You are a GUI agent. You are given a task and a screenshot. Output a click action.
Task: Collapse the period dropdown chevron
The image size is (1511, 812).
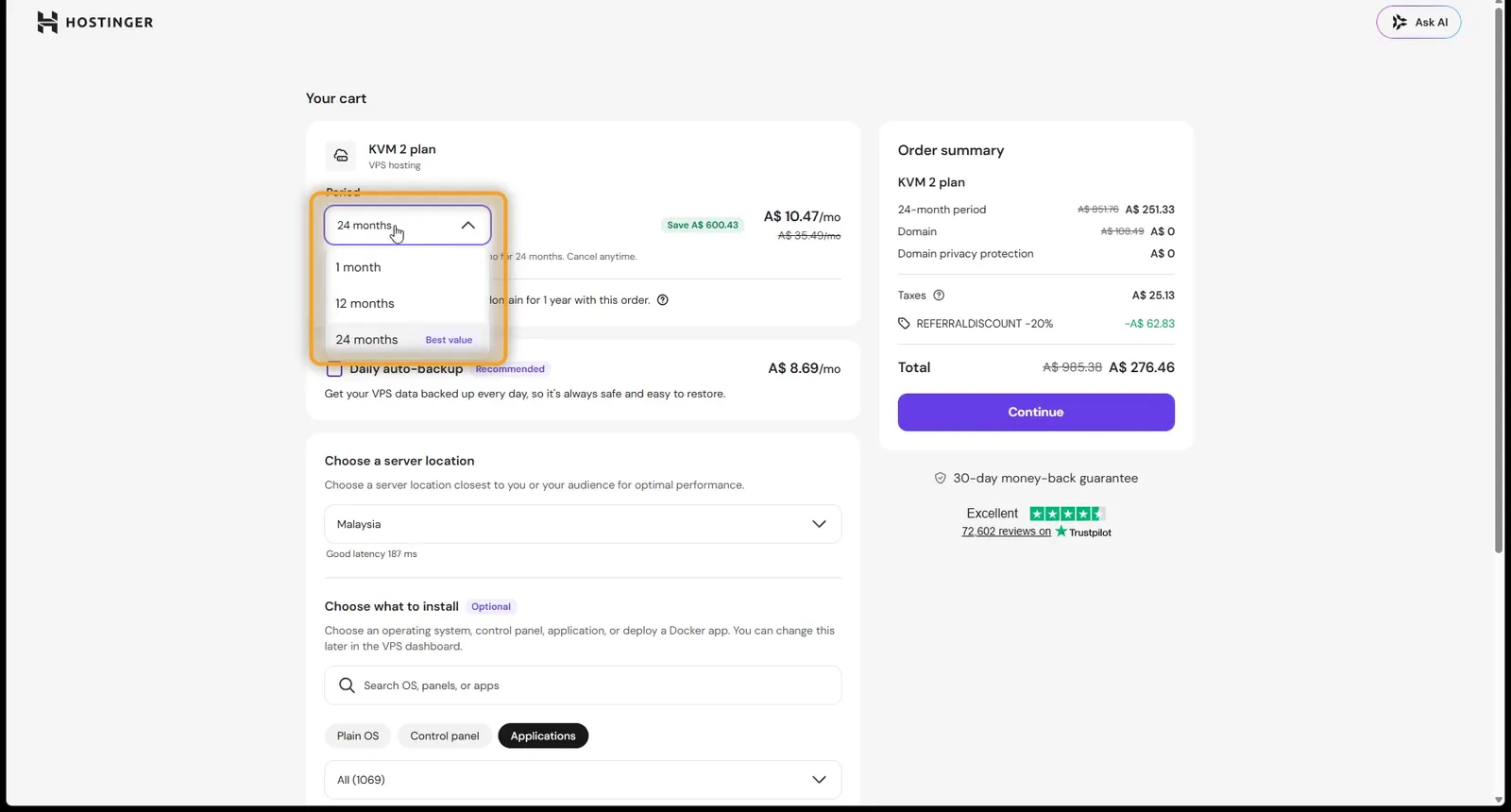point(467,226)
